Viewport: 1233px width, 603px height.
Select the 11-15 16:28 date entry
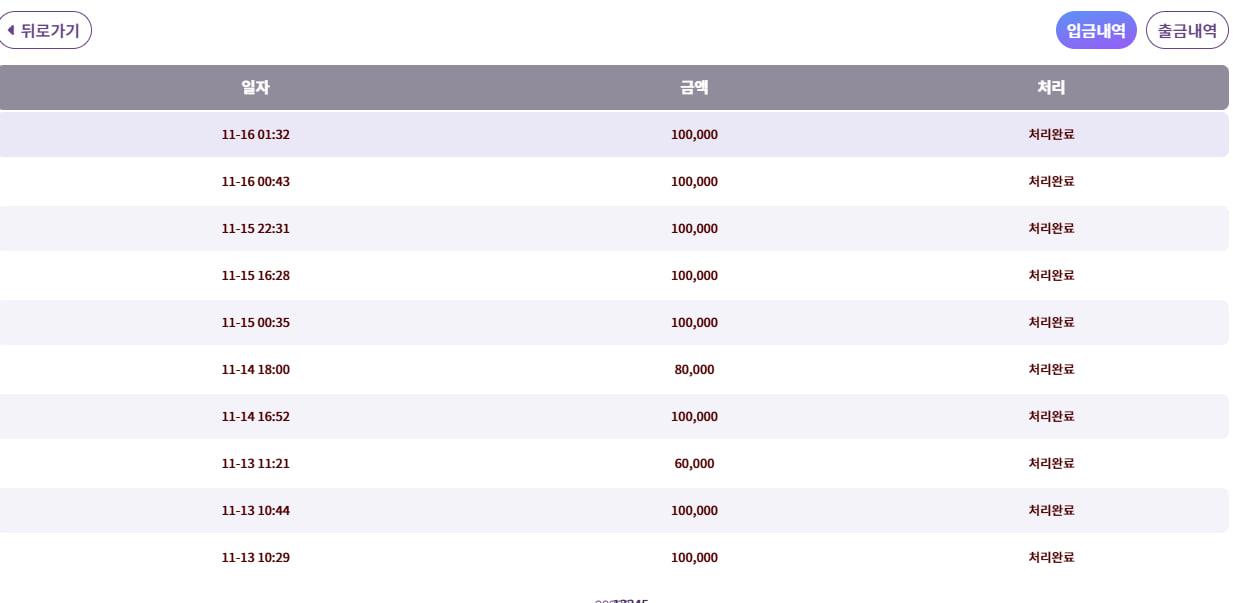tap(255, 276)
